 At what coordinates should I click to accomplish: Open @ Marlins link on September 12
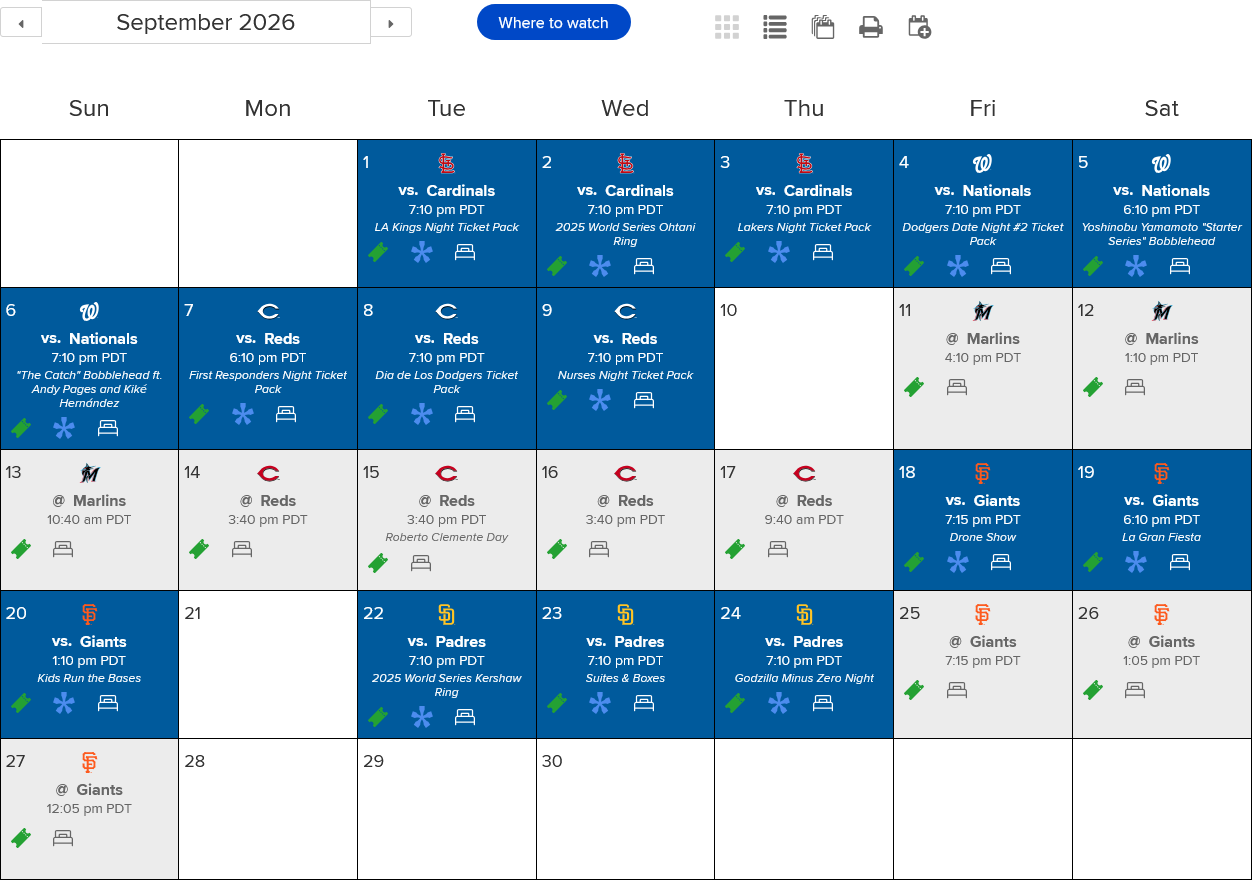click(1162, 339)
